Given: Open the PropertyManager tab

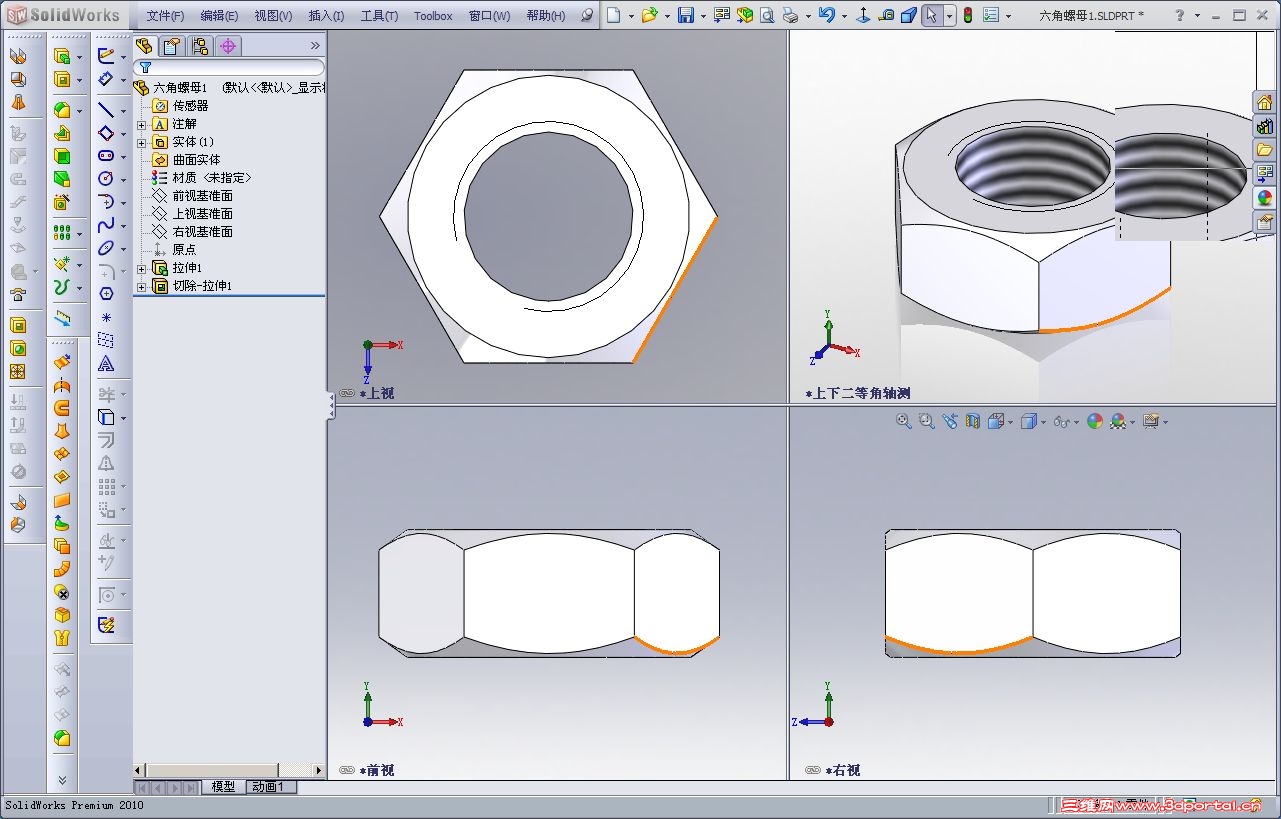Looking at the screenshot, I should click(x=172, y=46).
